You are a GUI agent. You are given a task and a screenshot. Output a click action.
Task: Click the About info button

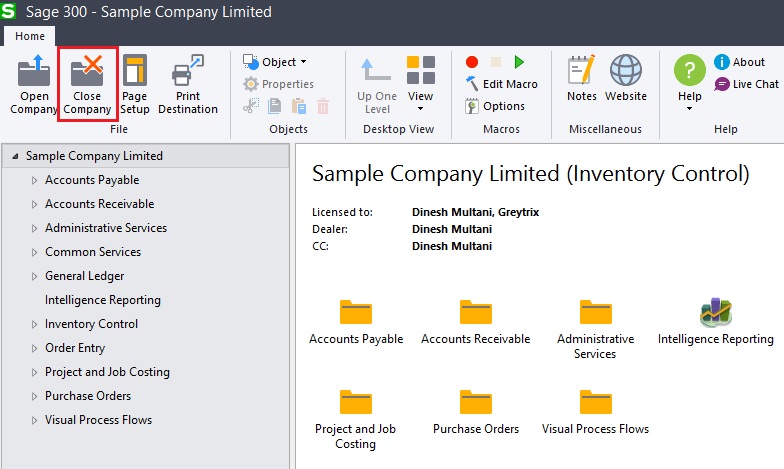[740, 62]
